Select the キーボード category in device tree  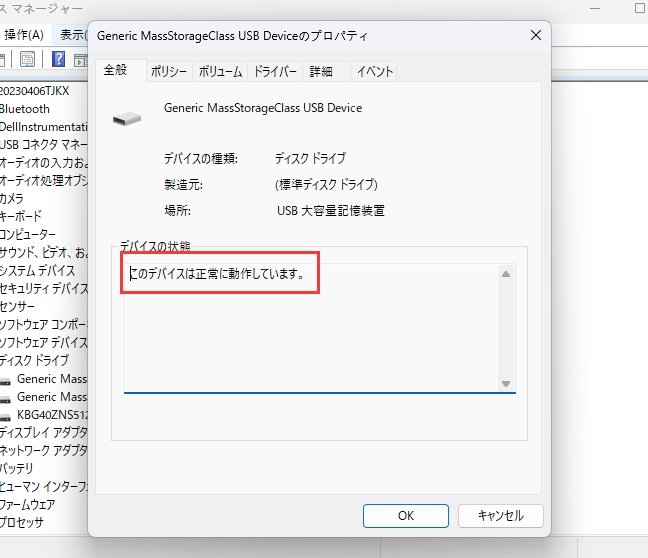click(21, 216)
